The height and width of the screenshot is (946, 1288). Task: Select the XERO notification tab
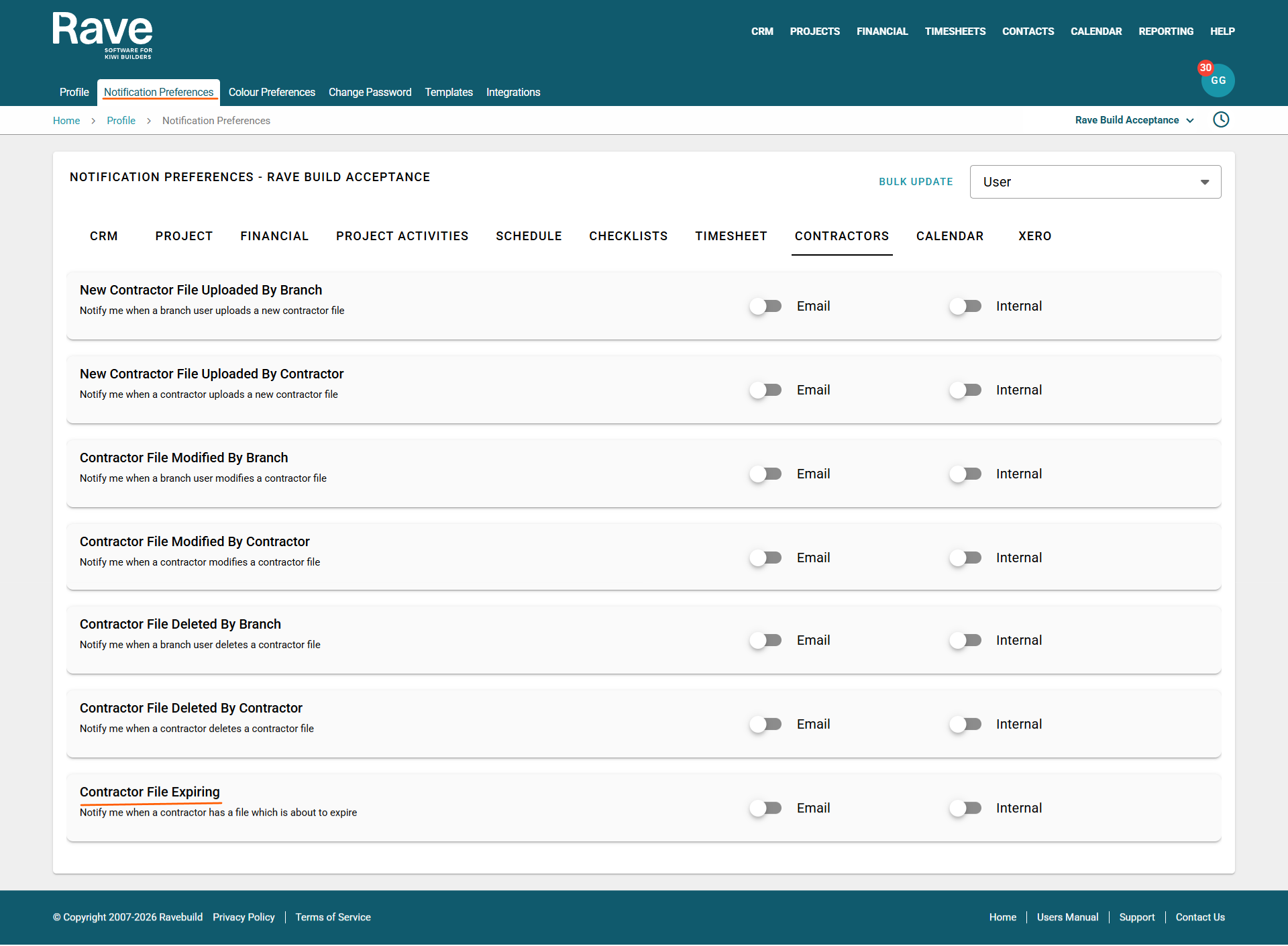1034,236
